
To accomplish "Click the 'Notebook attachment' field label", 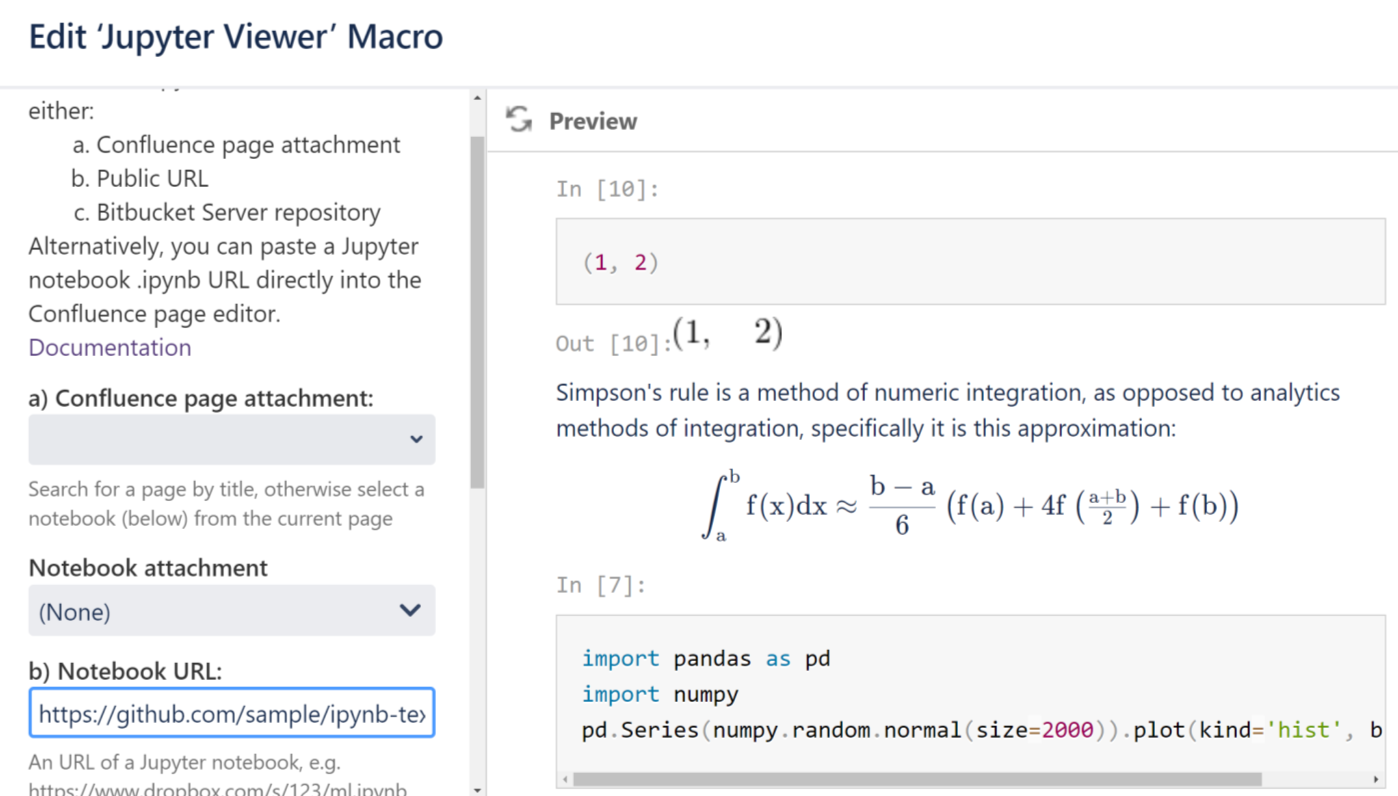I will coord(148,568).
